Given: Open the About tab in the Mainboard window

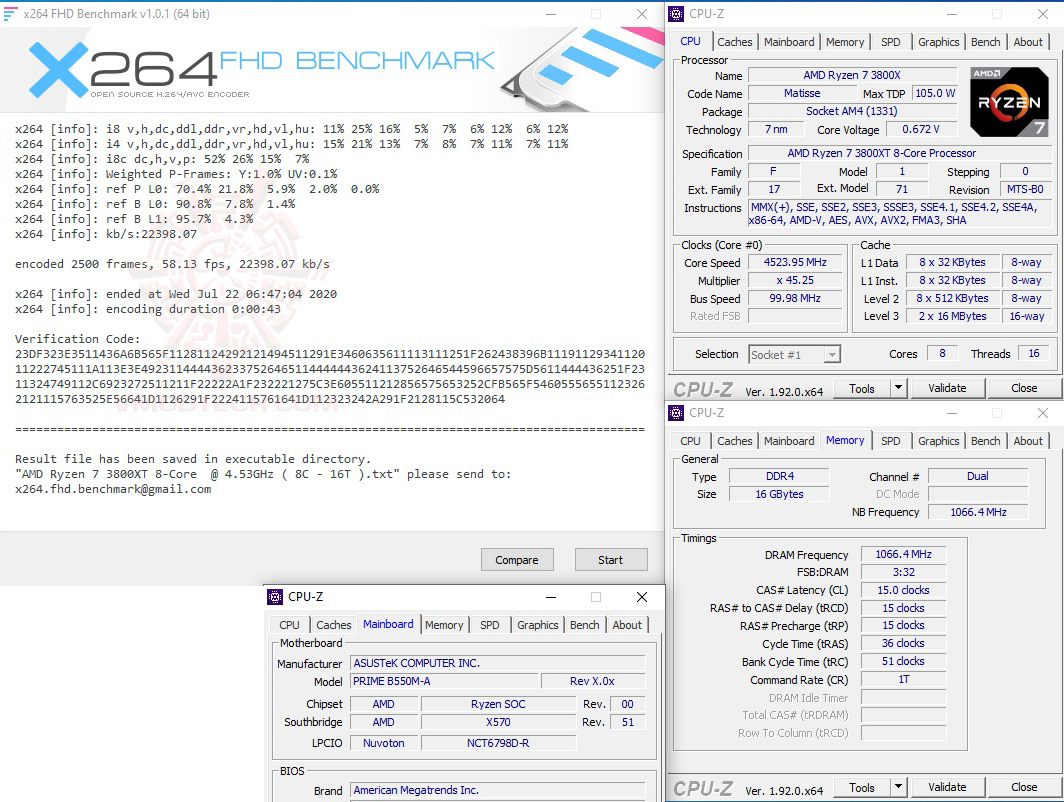Looking at the screenshot, I should (x=627, y=625).
